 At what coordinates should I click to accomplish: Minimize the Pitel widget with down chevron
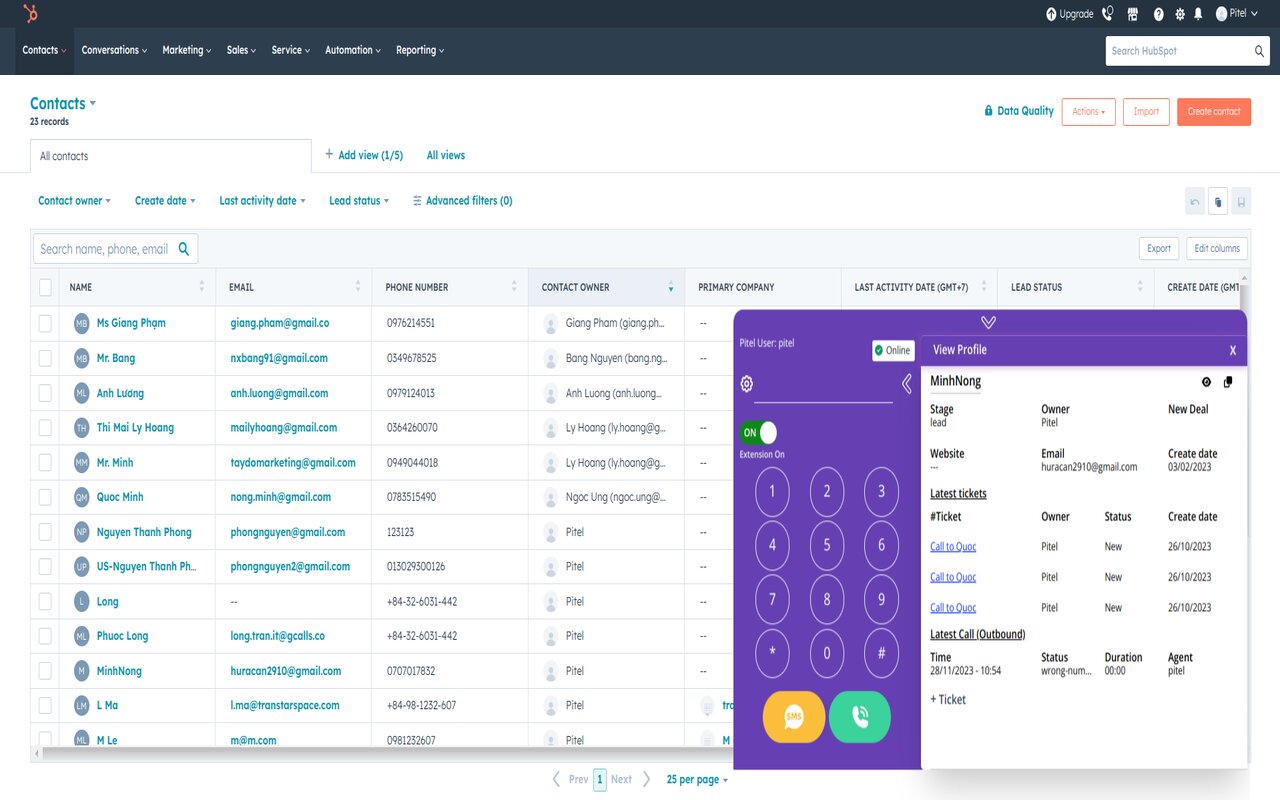click(x=988, y=322)
